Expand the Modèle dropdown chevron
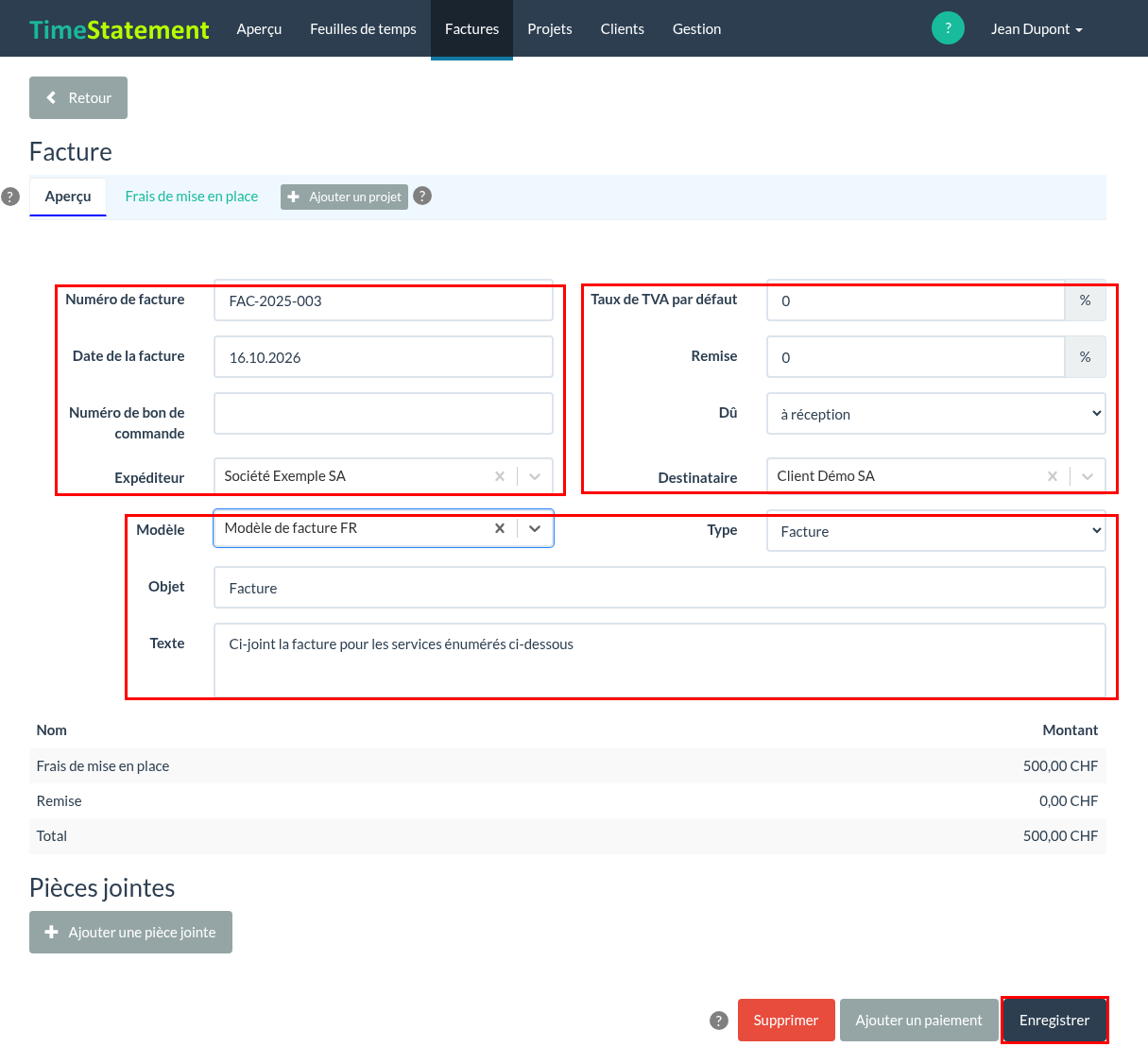The width and height of the screenshot is (1148, 1047). click(535, 528)
